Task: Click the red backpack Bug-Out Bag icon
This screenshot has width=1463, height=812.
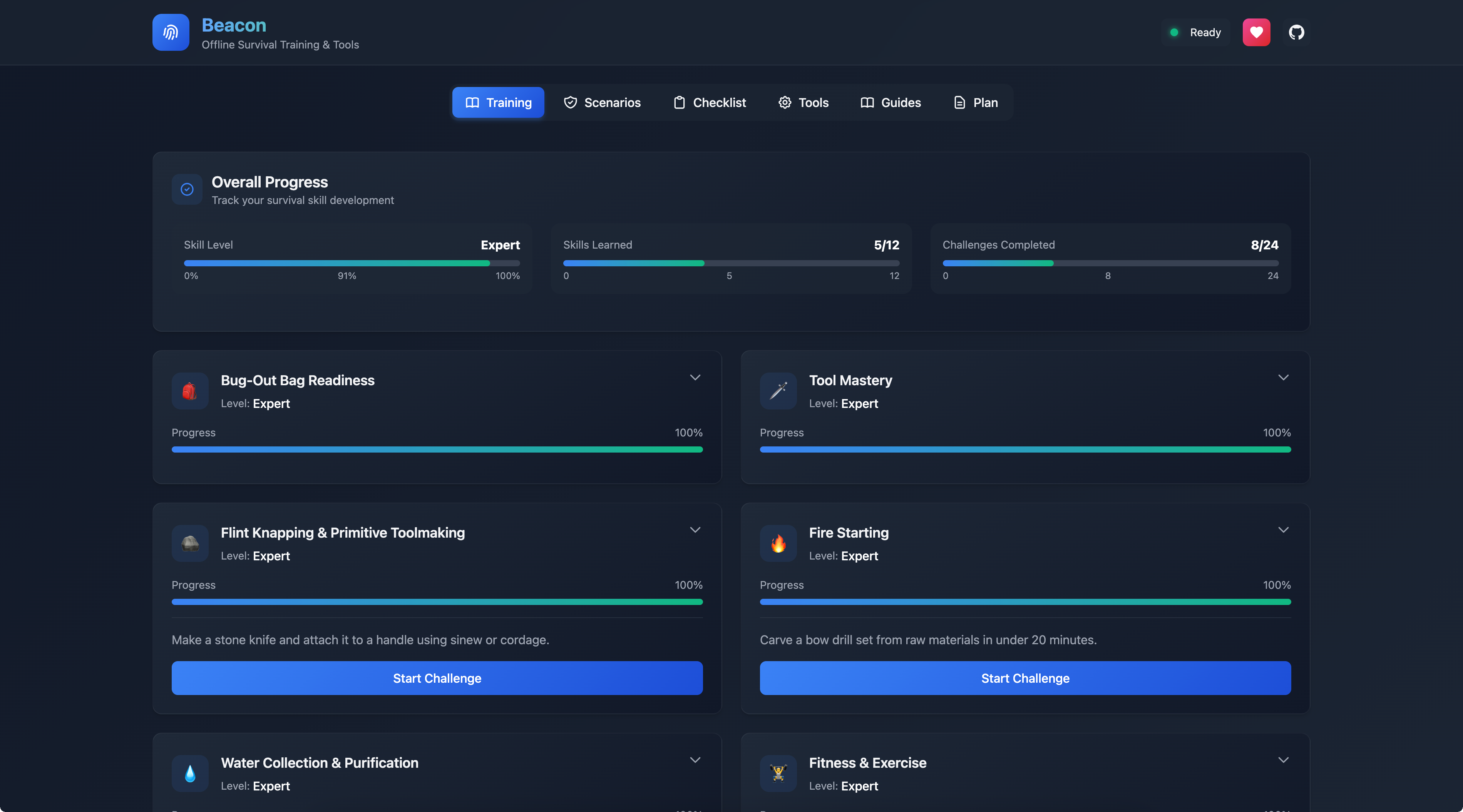Action: pos(190,391)
